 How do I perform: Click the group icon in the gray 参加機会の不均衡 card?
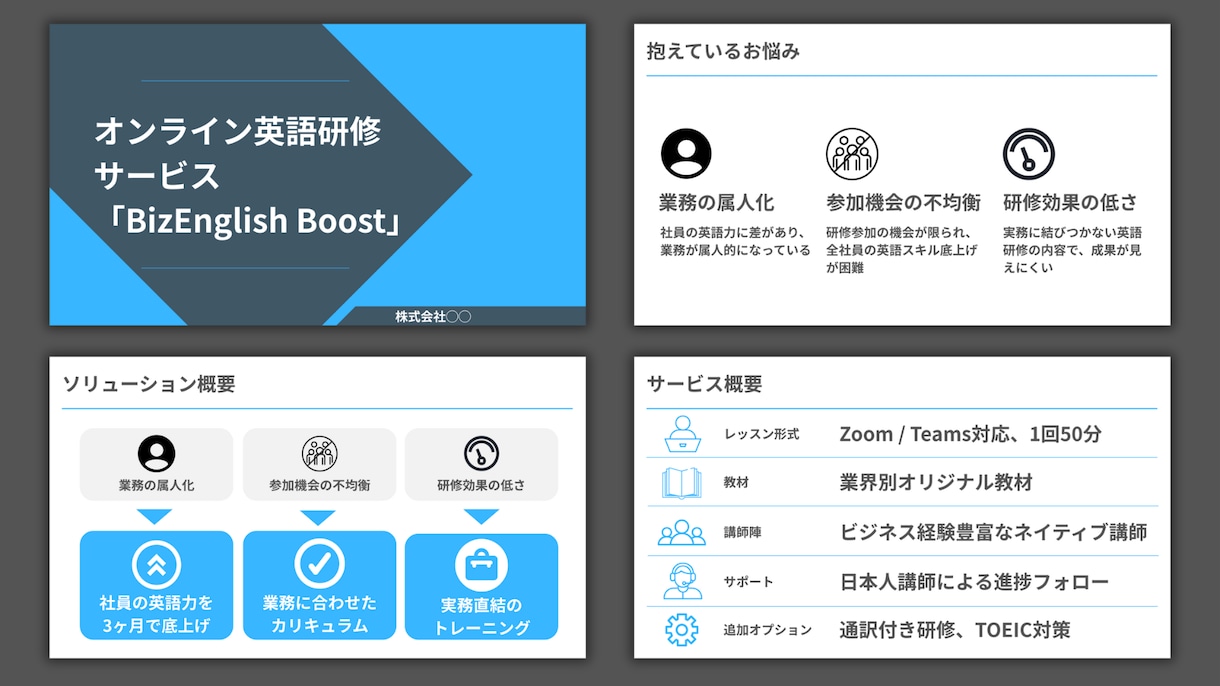319,454
